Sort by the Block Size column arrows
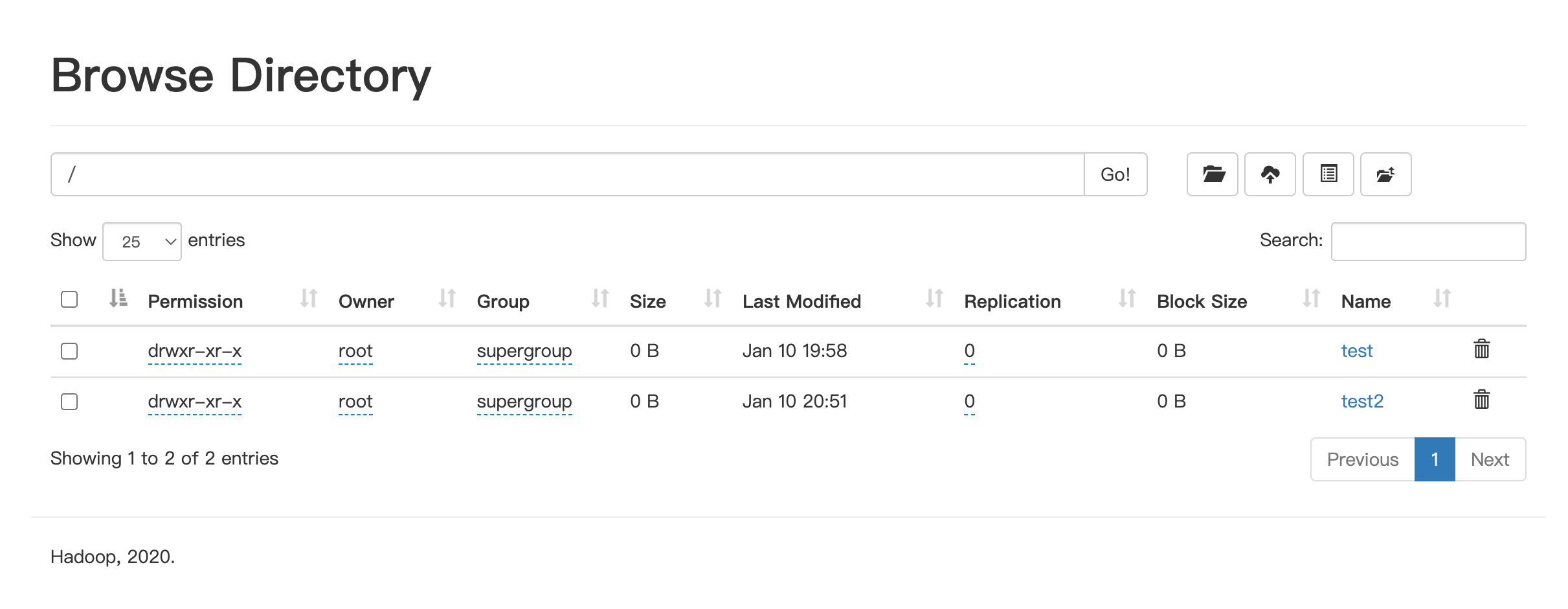This screenshot has width=1568, height=609. click(1311, 298)
